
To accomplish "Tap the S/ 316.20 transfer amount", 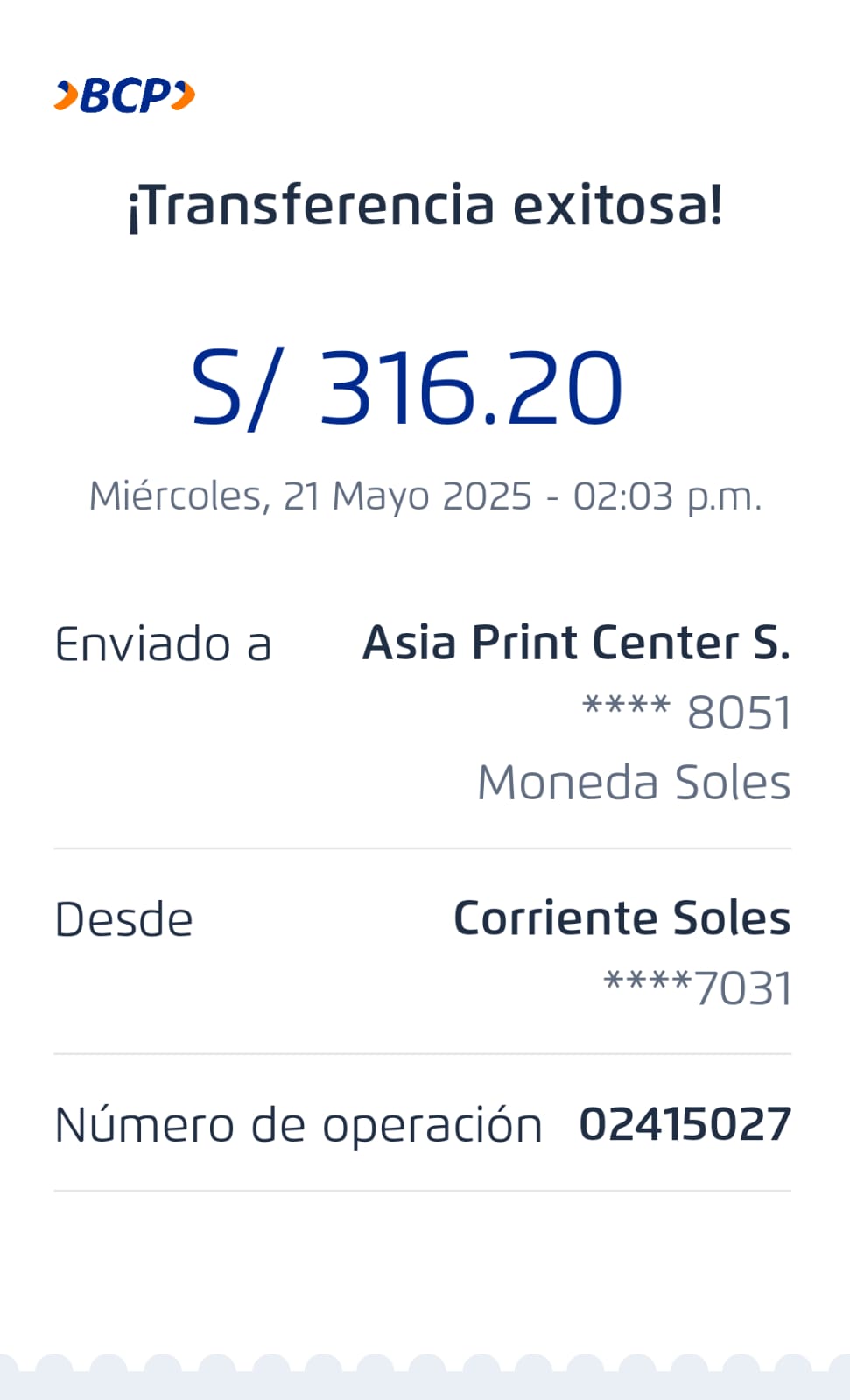I will (407, 387).
